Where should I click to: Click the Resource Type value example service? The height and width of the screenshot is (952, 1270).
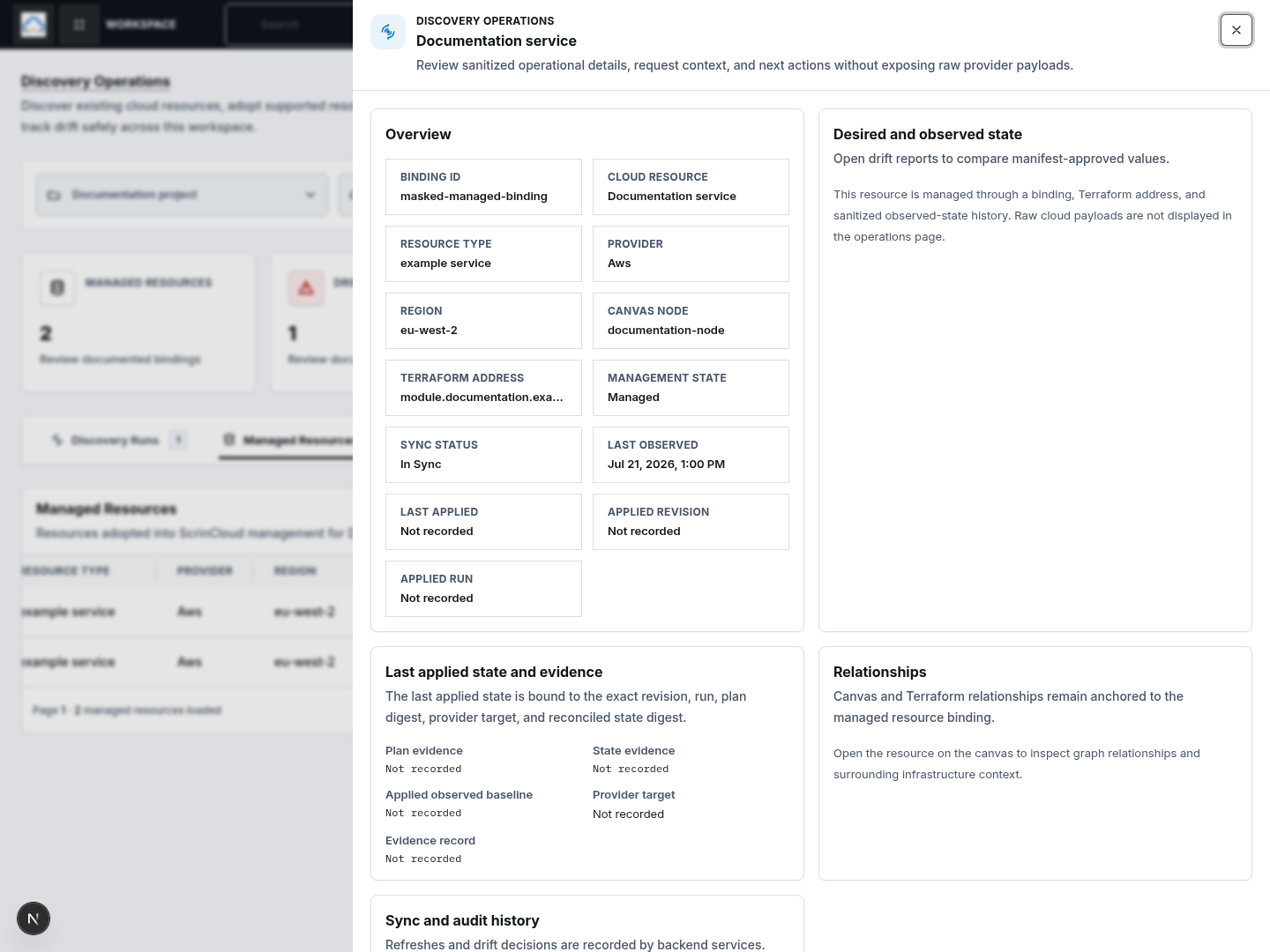(x=445, y=264)
